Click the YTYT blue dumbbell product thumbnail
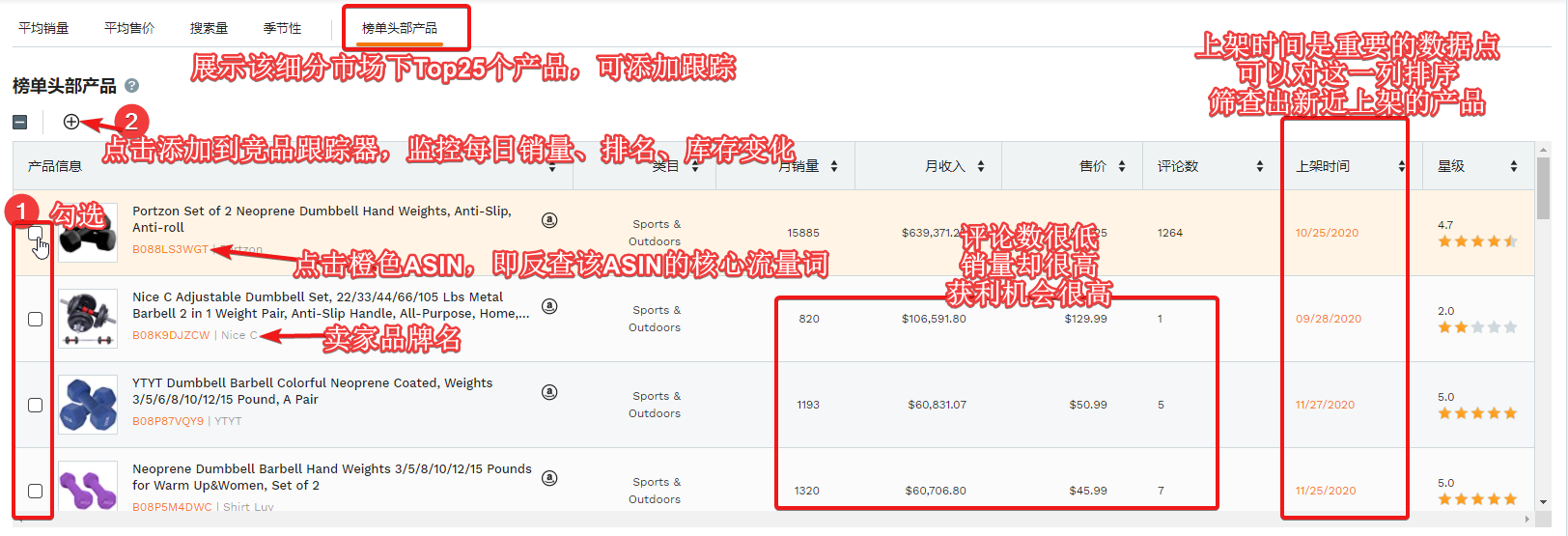 [88, 404]
